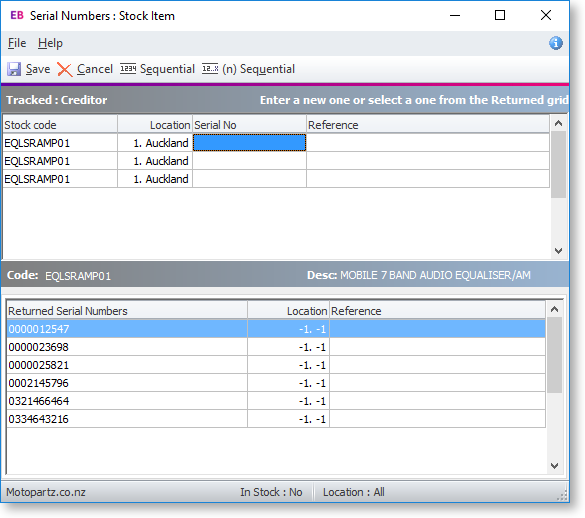Click the Save floppy disk icon
This screenshot has height=518, width=585.
click(x=14, y=69)
